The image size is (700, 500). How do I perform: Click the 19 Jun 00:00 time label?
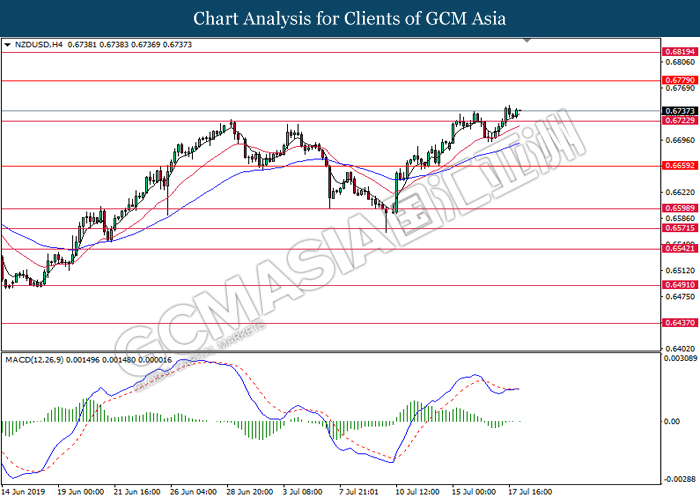81,492
